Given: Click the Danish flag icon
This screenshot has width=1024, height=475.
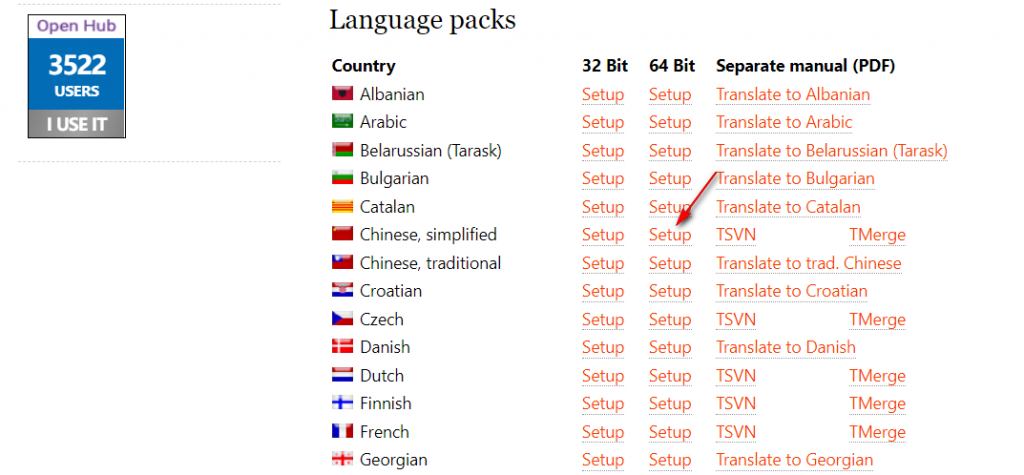Looking at the screenshot, I should click(343, 346).
